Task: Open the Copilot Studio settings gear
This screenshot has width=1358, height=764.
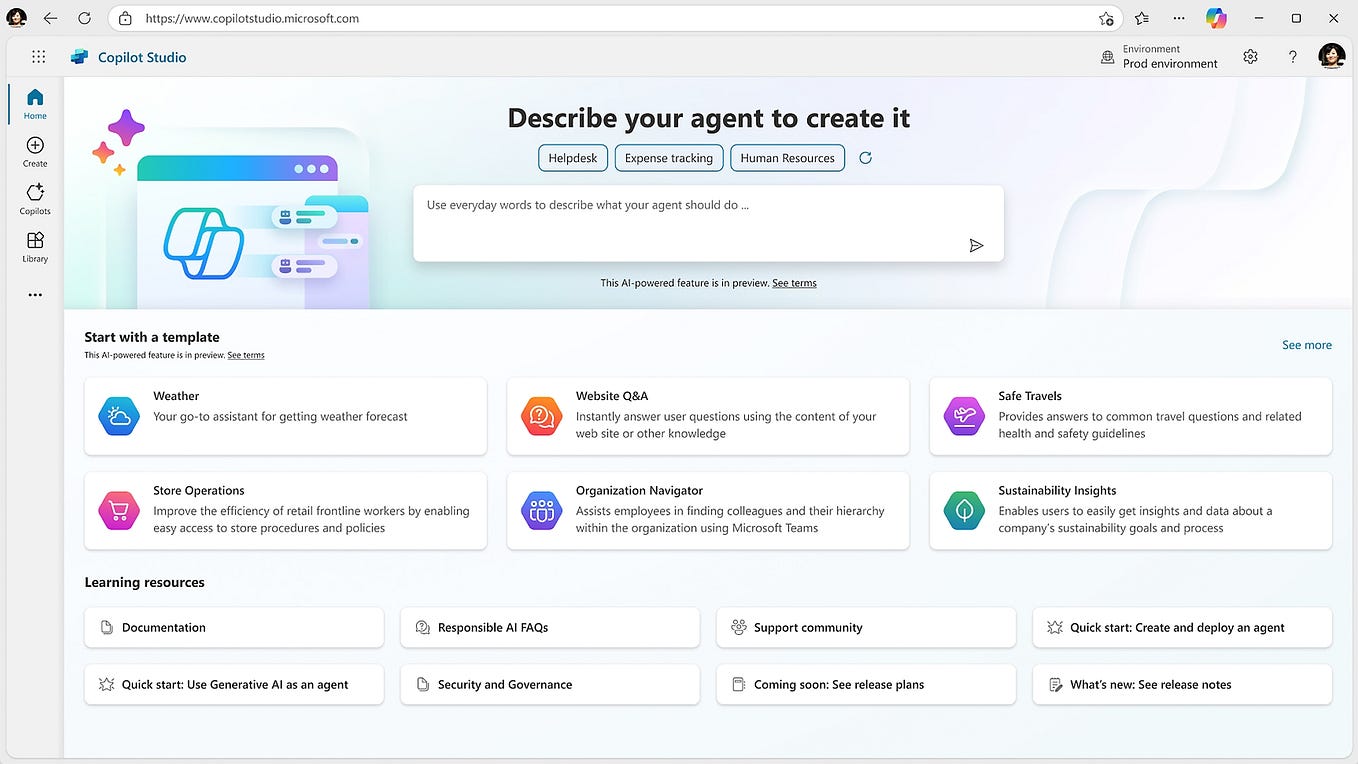Action: pyautogui.click(x=1250, y=56)
